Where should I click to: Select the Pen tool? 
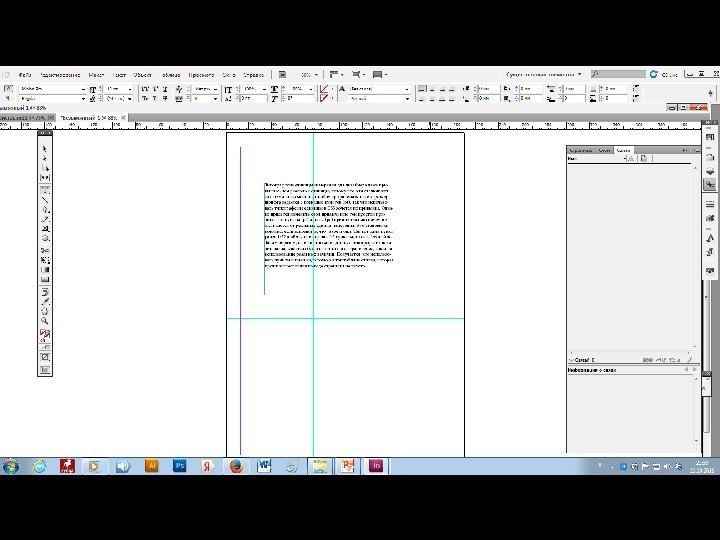pos(45,209)
